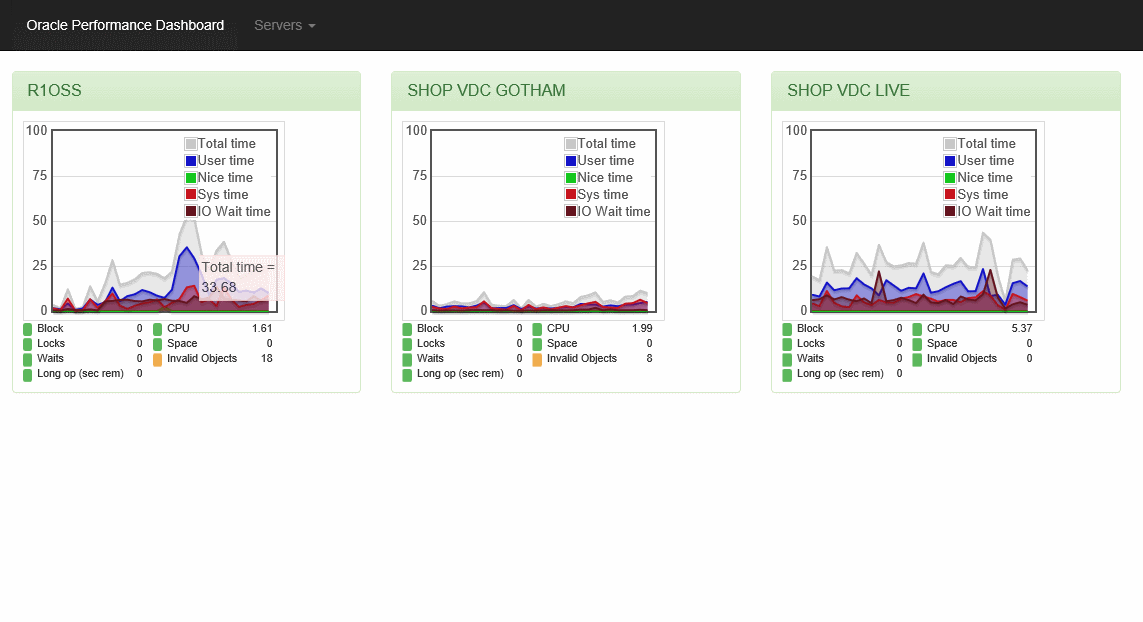Click the Space label in SHOP VDC GOTHAM
Viewport: 1143px width, 622px height.
tap(562, 343)
